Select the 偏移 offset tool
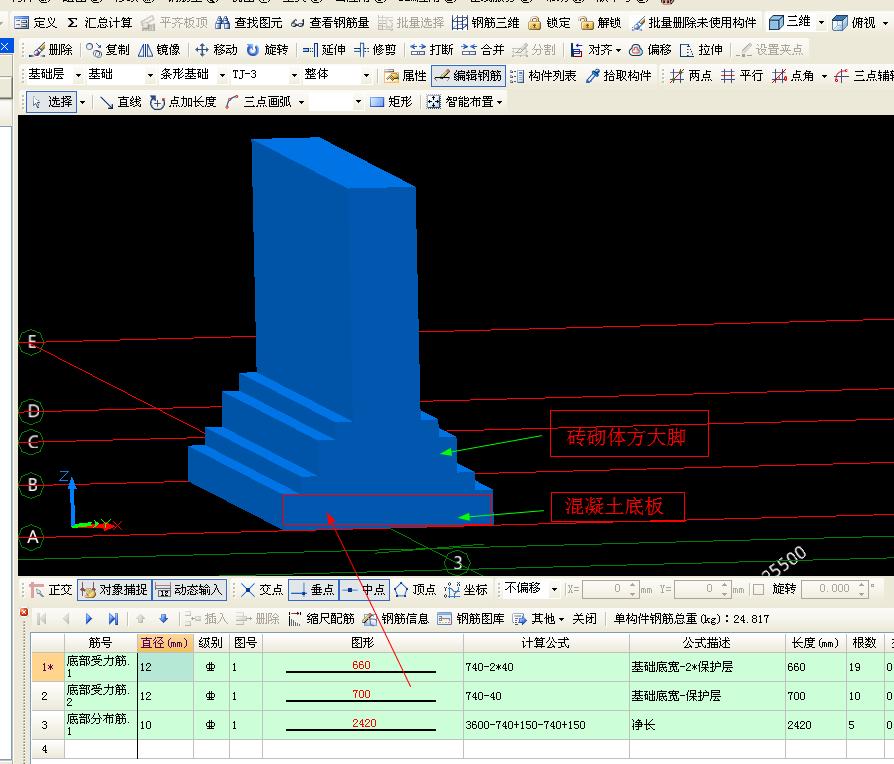This screenshot has width=894, height=764. 650,50
